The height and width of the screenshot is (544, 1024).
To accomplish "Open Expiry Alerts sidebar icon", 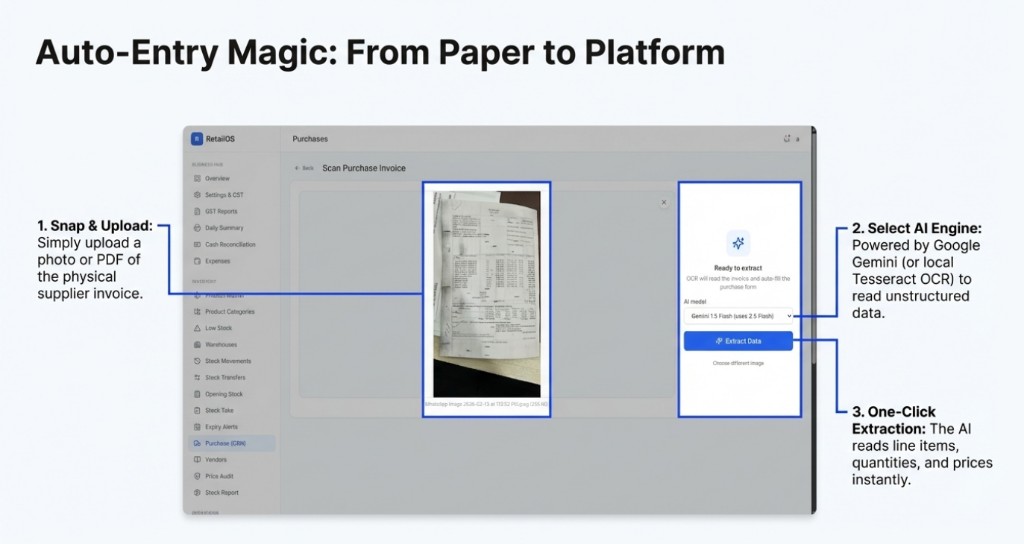I will (x=197, y=426).
